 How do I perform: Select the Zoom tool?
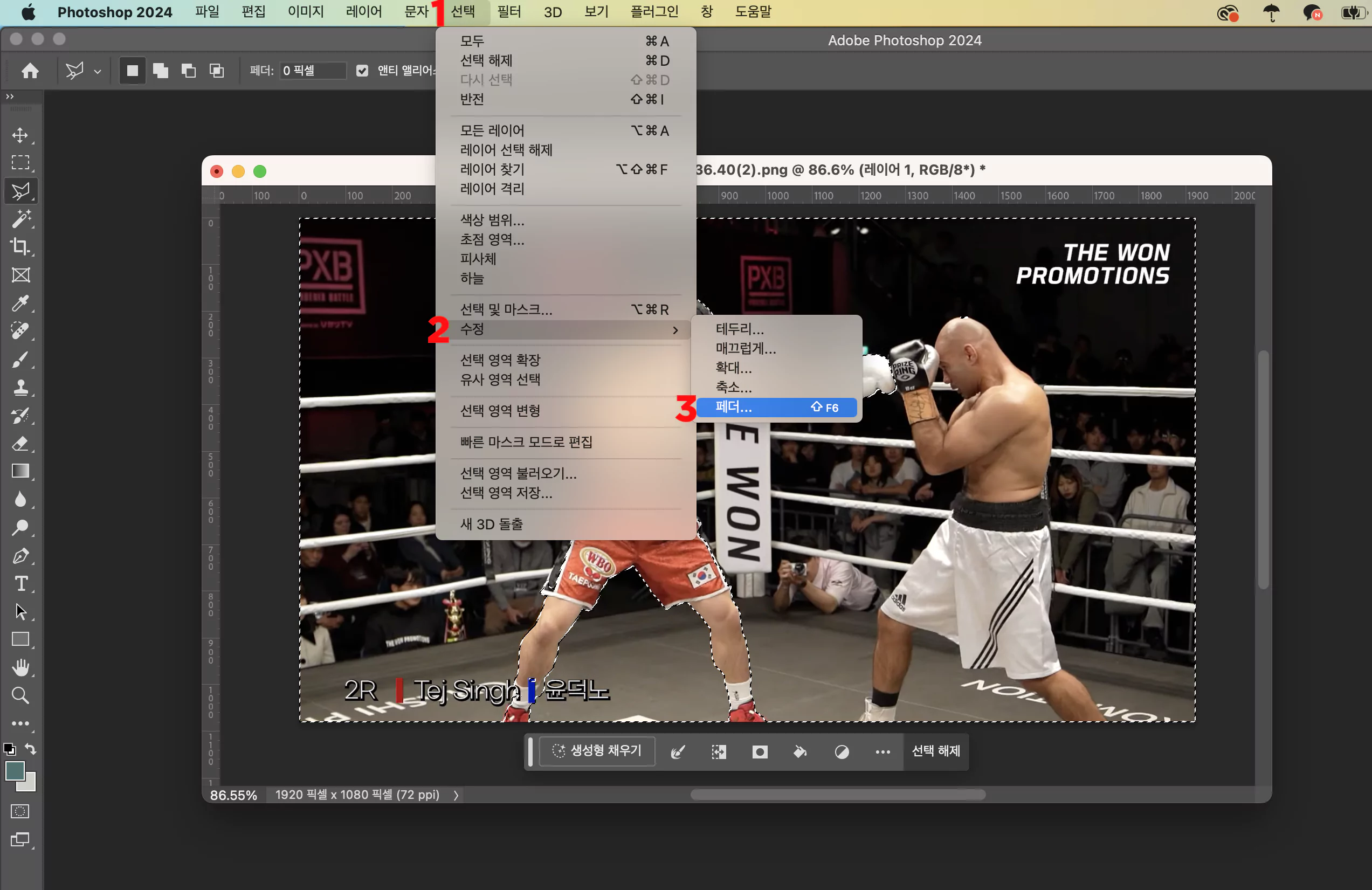tap(20, 695)
